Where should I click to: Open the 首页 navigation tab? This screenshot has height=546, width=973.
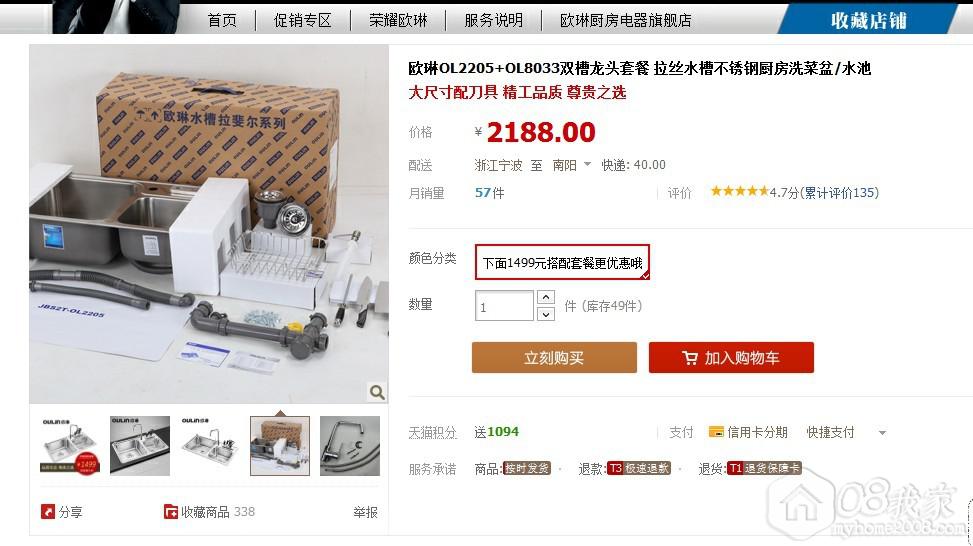point(222,20)
